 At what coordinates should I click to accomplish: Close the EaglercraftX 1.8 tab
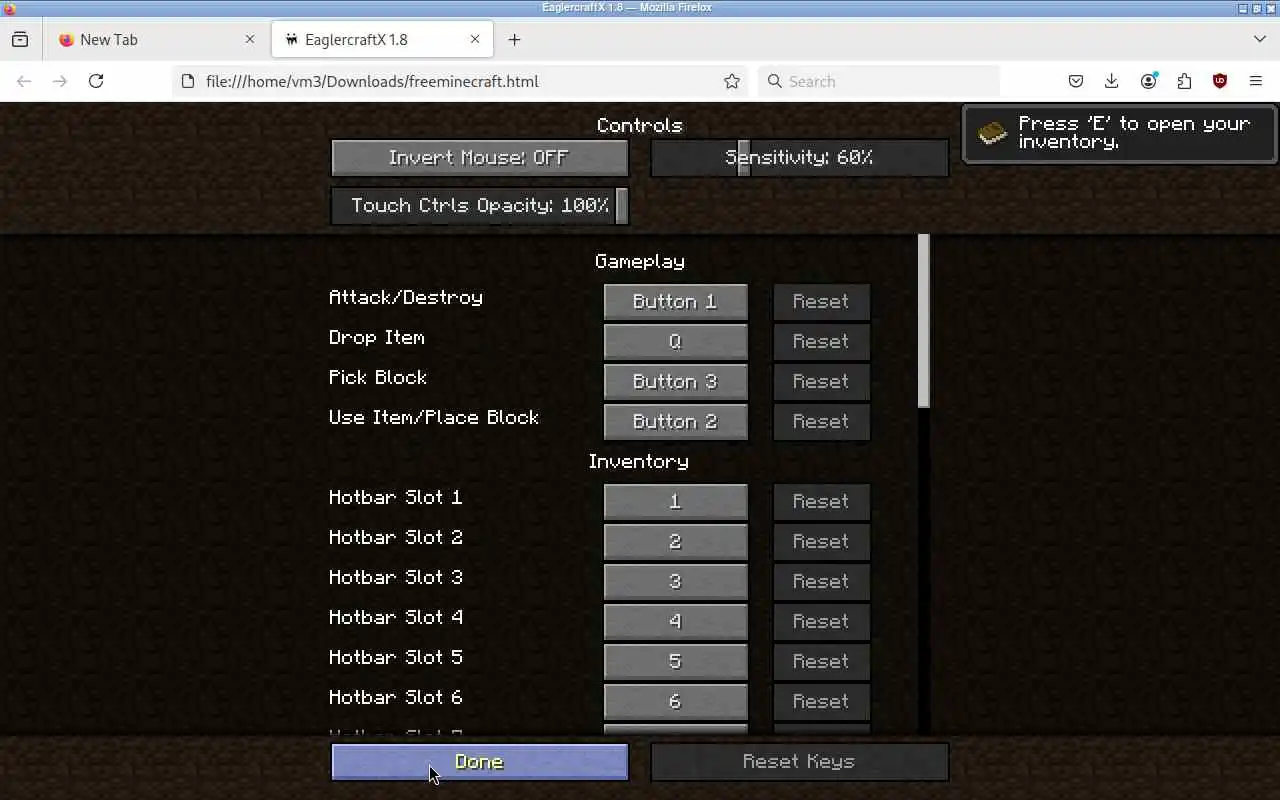point(475,40)
